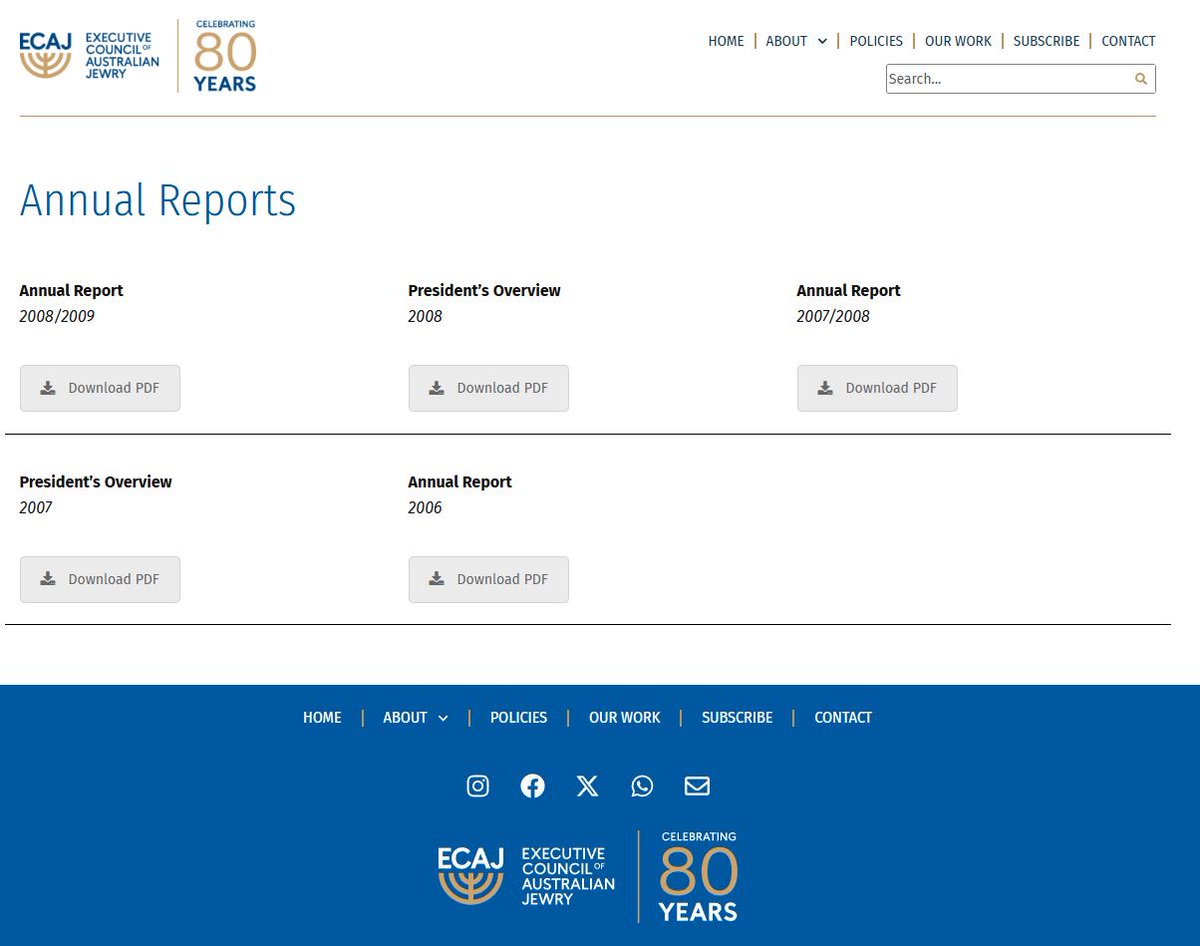1200x946 pixels.
Task: Select the '2008/2009' date text
Action: coord(57,316)
